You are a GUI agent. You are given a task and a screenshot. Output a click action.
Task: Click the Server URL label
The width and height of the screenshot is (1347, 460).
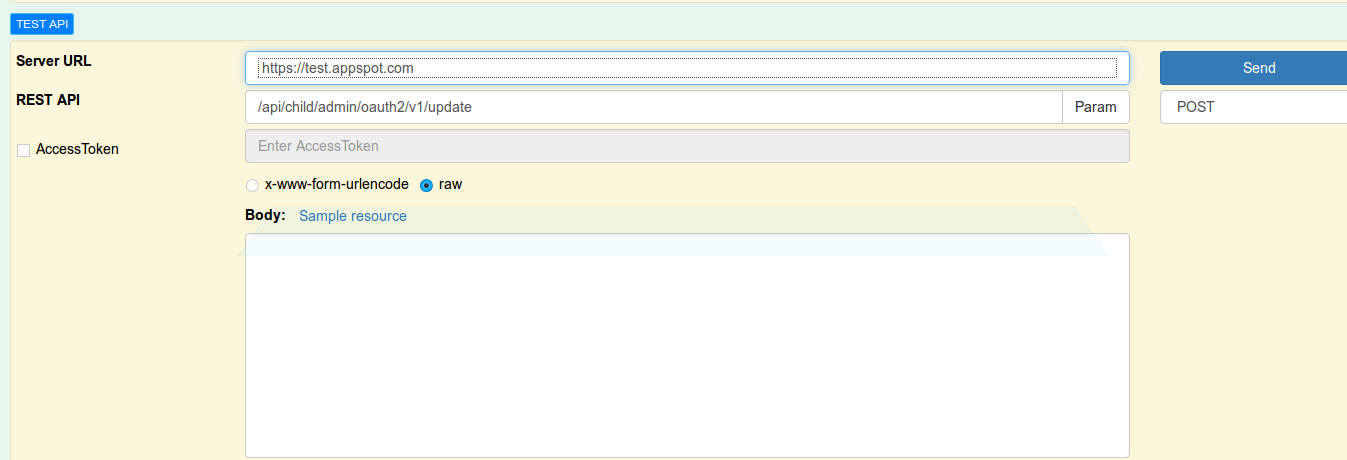click(x=54, y=61)
